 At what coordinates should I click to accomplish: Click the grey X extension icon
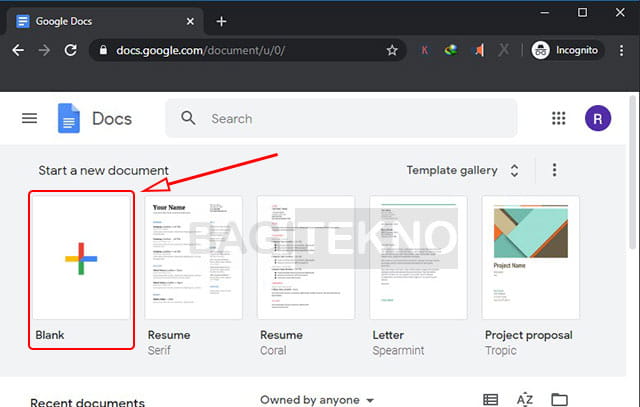point(504,50)
